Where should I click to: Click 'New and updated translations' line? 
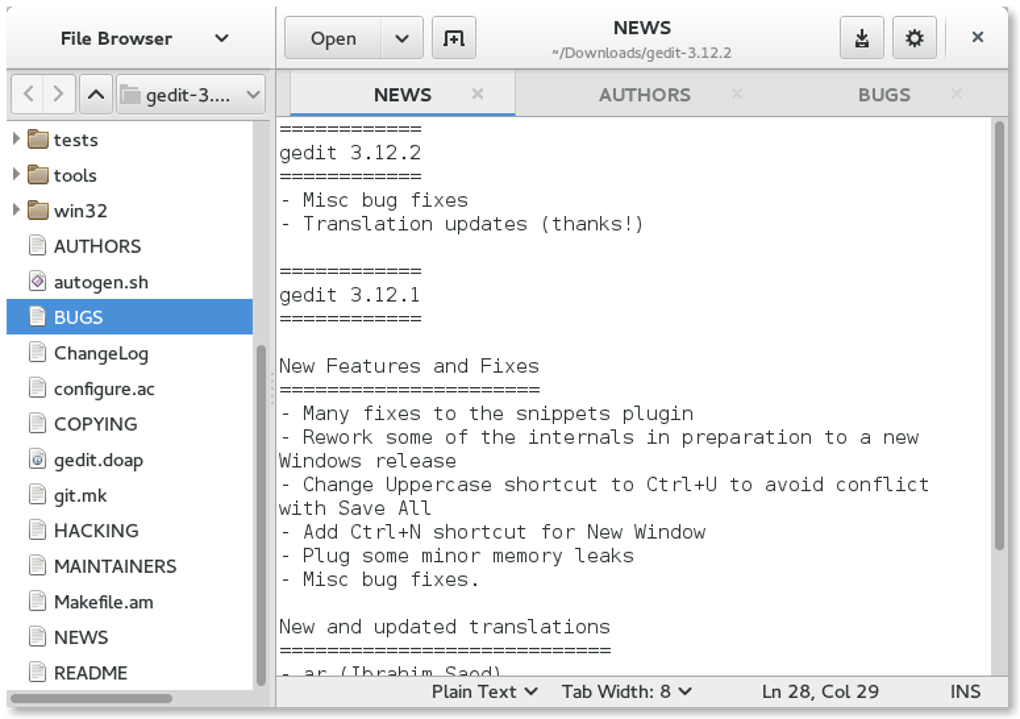[445, 627]
